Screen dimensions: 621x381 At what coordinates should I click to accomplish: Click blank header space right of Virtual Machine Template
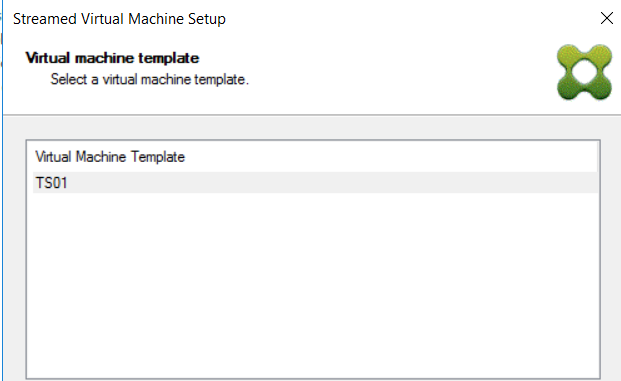click(x=392, y=157)
